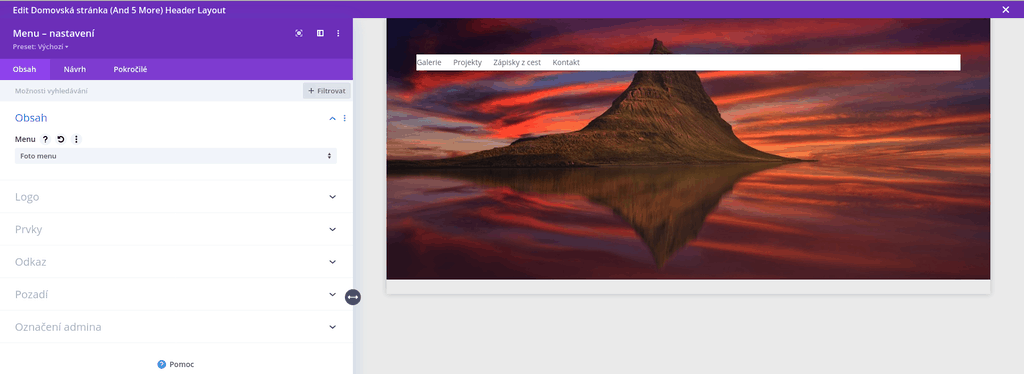This screenshot has width=1024, height=374.
Task: Switch to the Obsah tab
Action: [x=24, y=69]
